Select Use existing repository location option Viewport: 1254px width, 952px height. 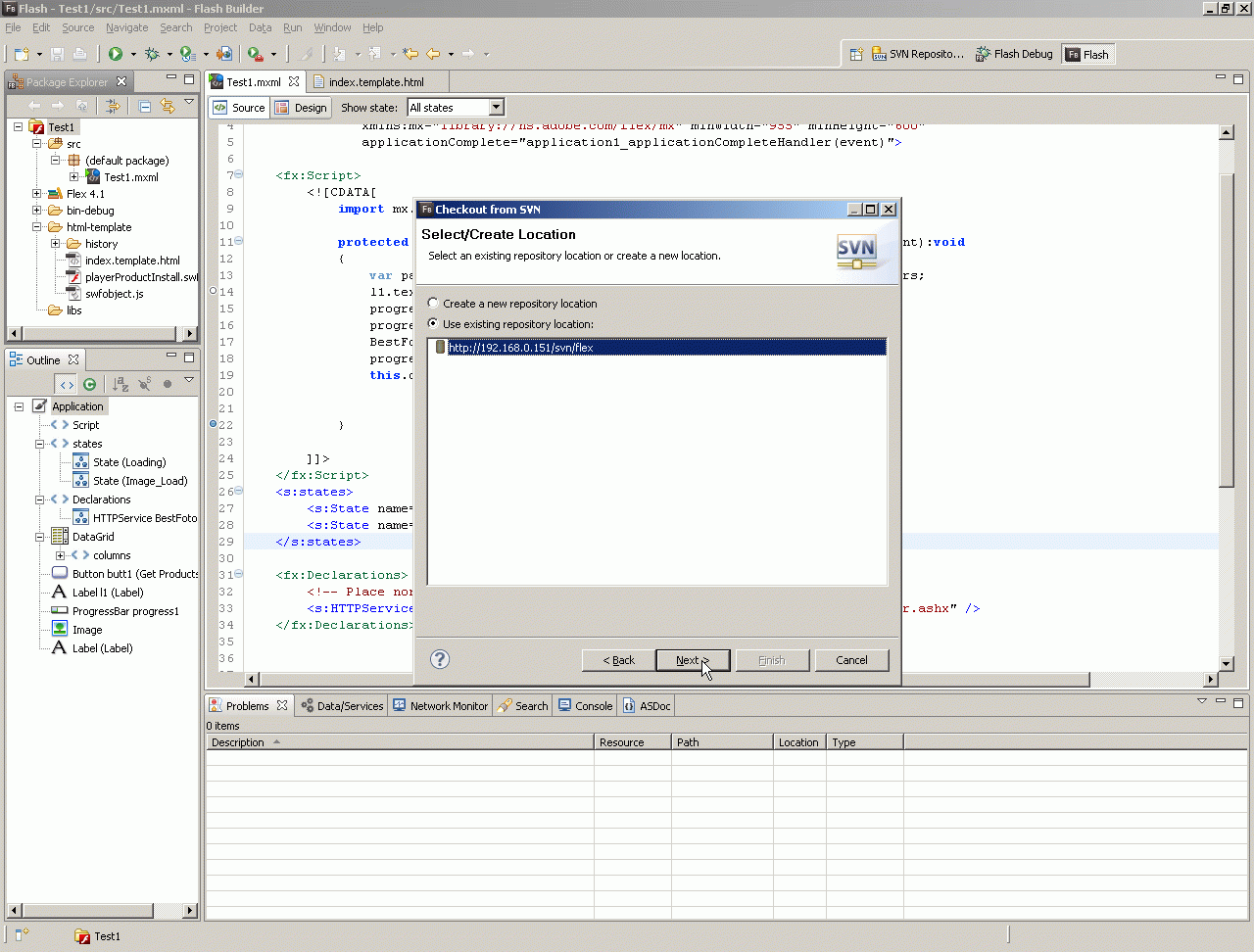point(433,324)
